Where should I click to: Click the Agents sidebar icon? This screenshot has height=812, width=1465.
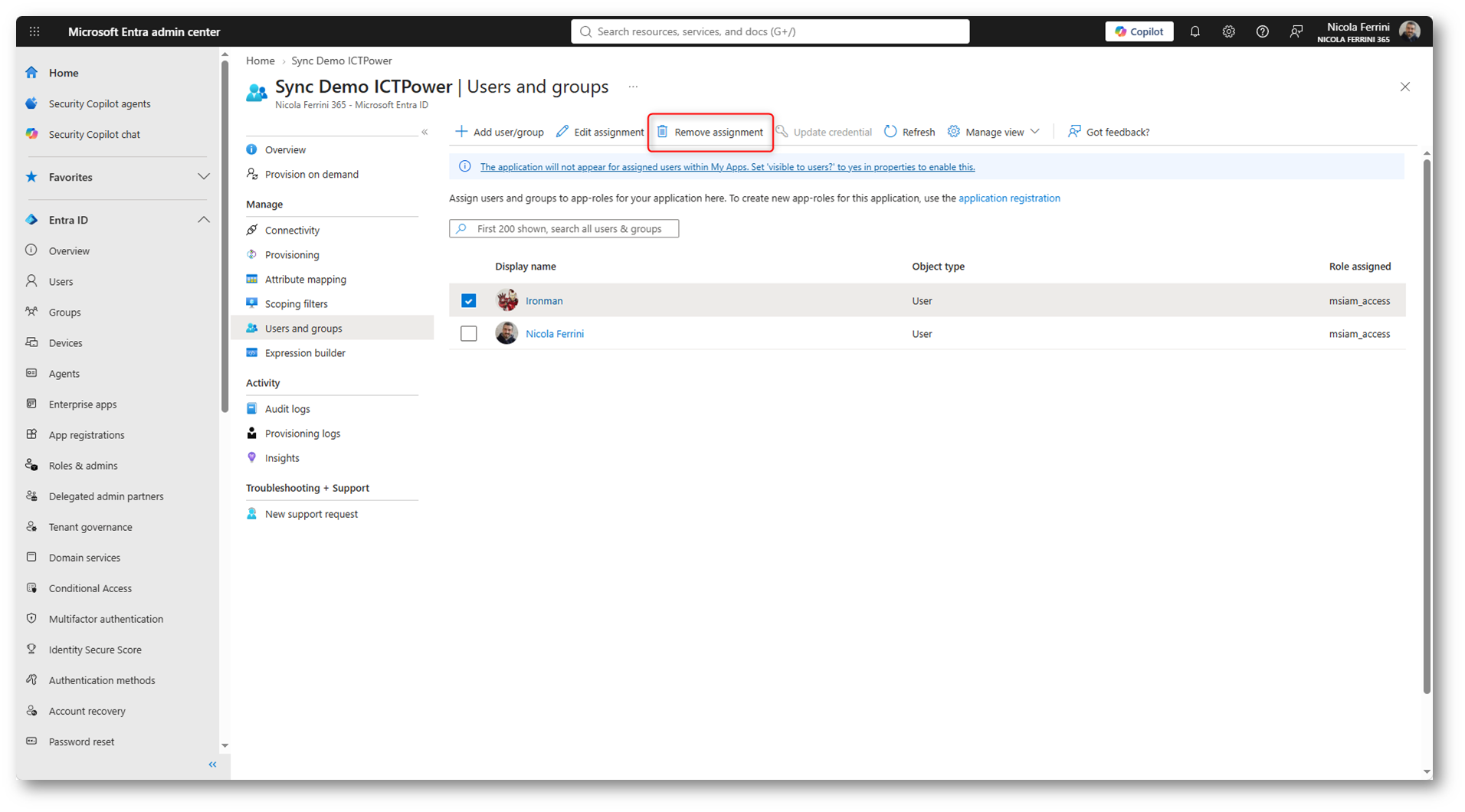[x=31, y=373]
